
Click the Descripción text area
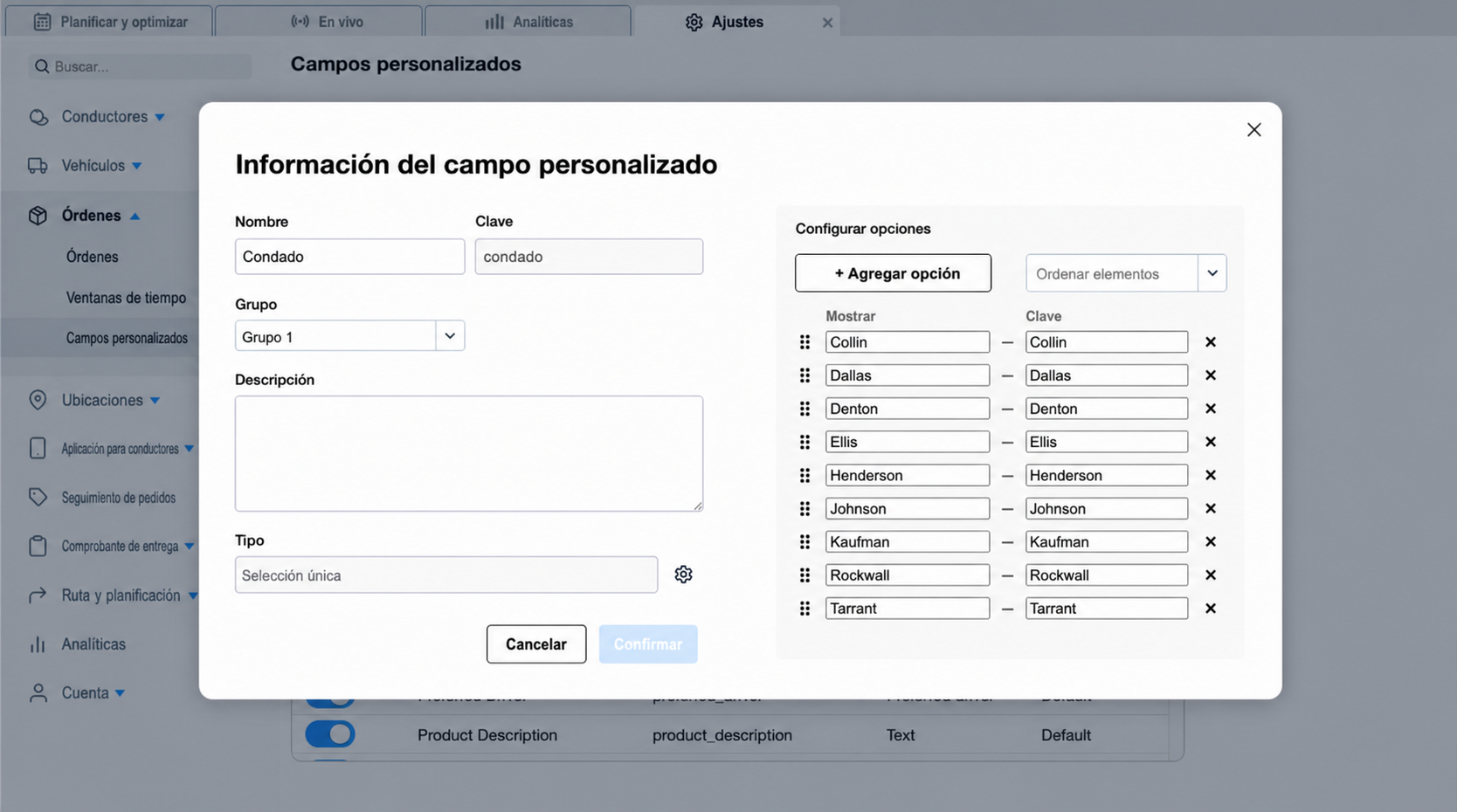pyautogui.click(x=469, y=453)
